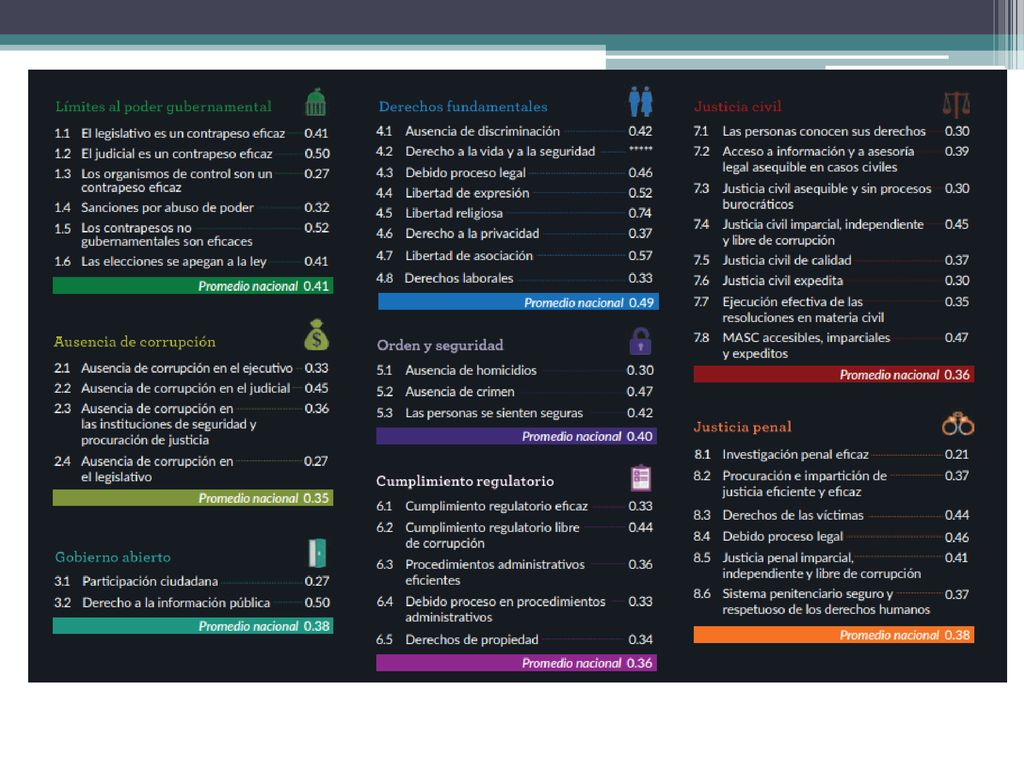Screen dimensions: 1024x768
Task: Click the 'Límites al poder gubernamental' heading
Action: 163,106
